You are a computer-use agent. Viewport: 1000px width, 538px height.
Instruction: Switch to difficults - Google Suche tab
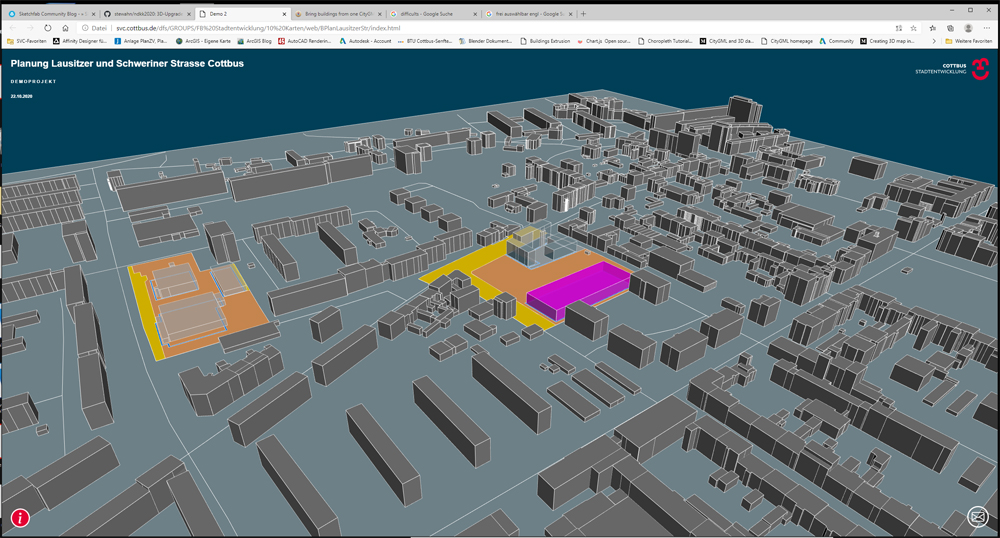[433, 13]
